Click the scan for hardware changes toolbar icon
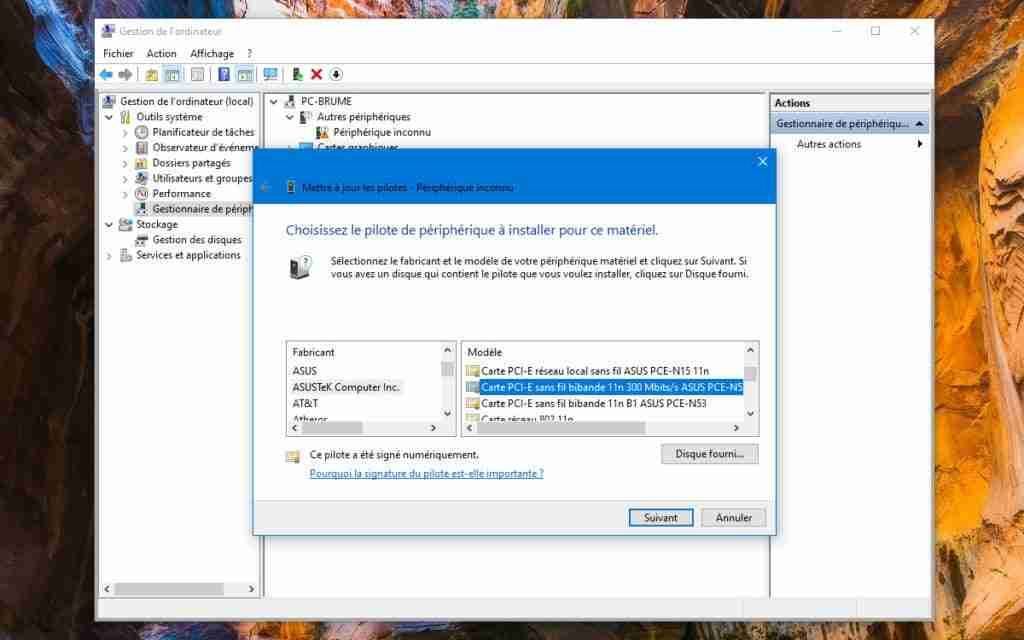 tap(271, 74)
